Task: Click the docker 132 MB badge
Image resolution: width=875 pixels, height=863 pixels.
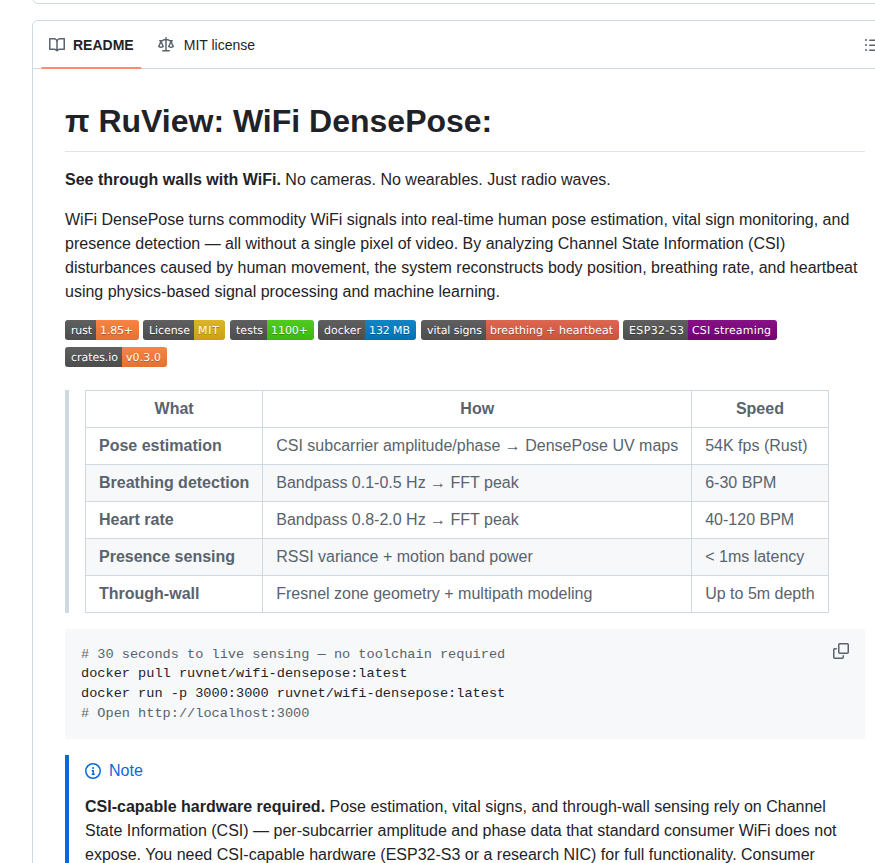Action: point(367,330)
